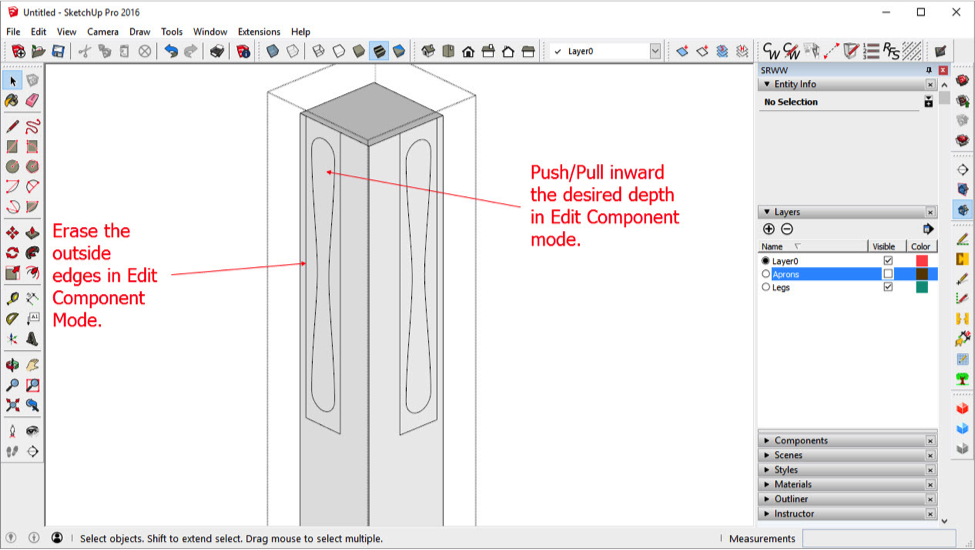
Task: Open the Layer0 dropdown in toolbar
Action: click(655, 51)
